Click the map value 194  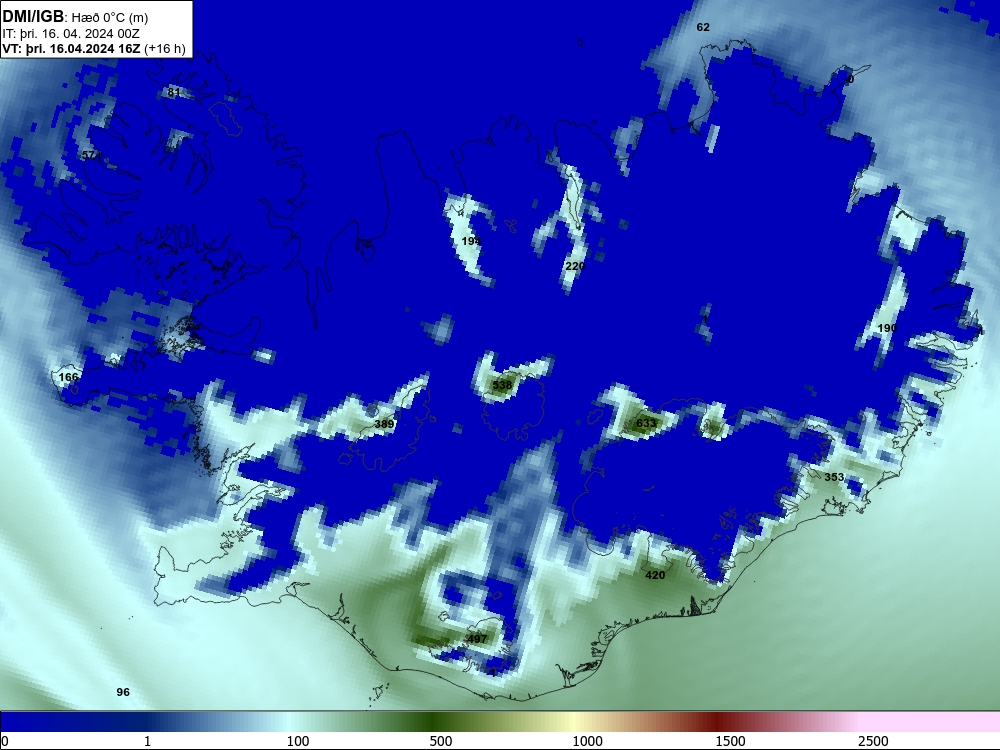click(471, 241)
